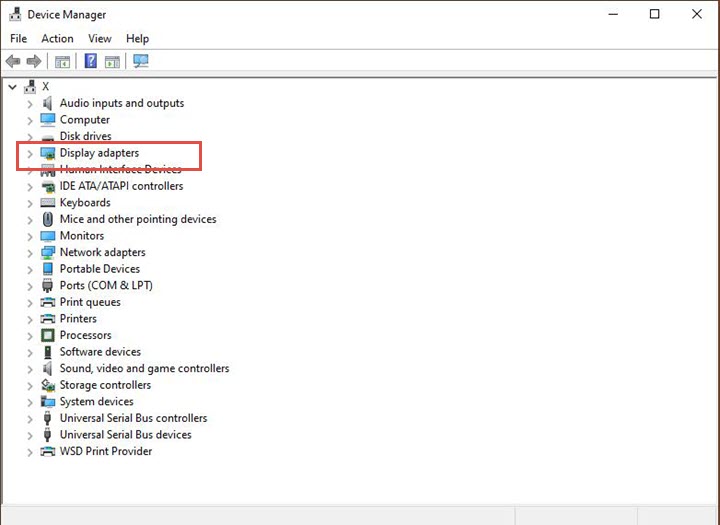Click the root computer X node icon
This screenshot has width=720, height=525.
point(30,86)
